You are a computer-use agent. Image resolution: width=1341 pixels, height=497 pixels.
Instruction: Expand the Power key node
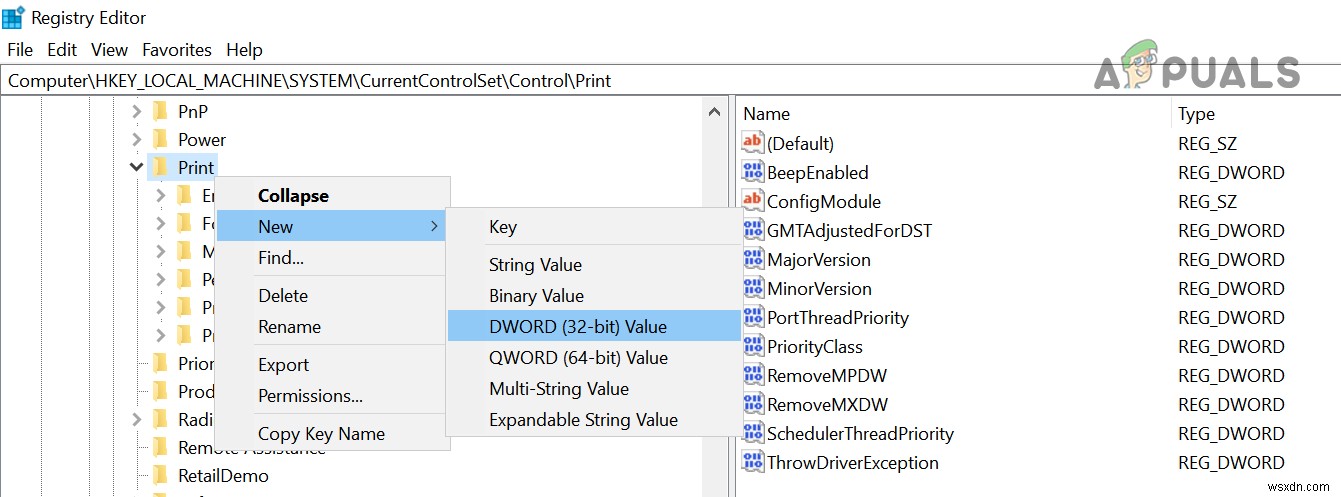coord(137,139)
